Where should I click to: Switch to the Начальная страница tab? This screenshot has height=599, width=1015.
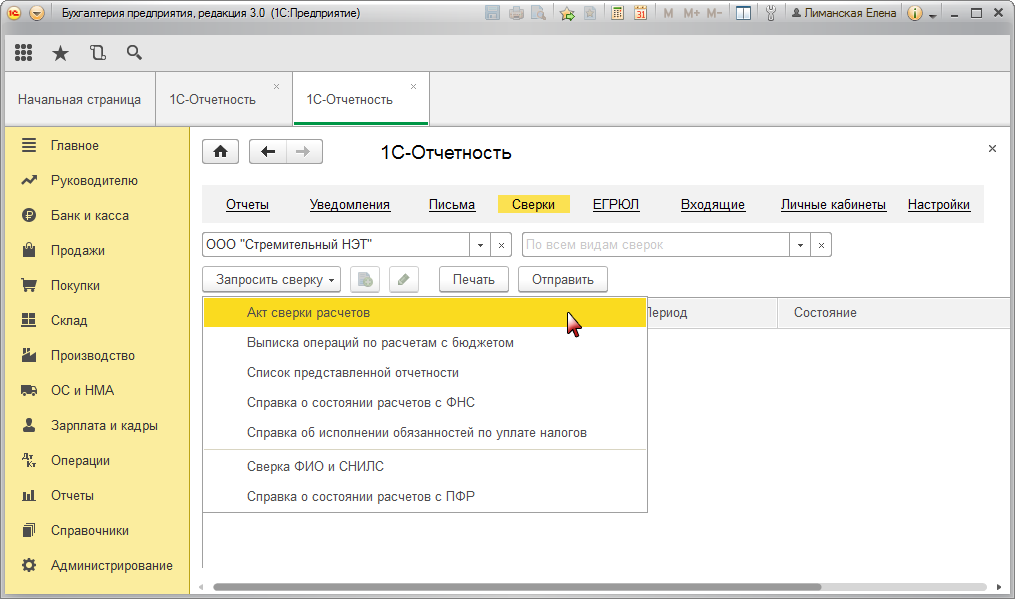tap(79, 100)
